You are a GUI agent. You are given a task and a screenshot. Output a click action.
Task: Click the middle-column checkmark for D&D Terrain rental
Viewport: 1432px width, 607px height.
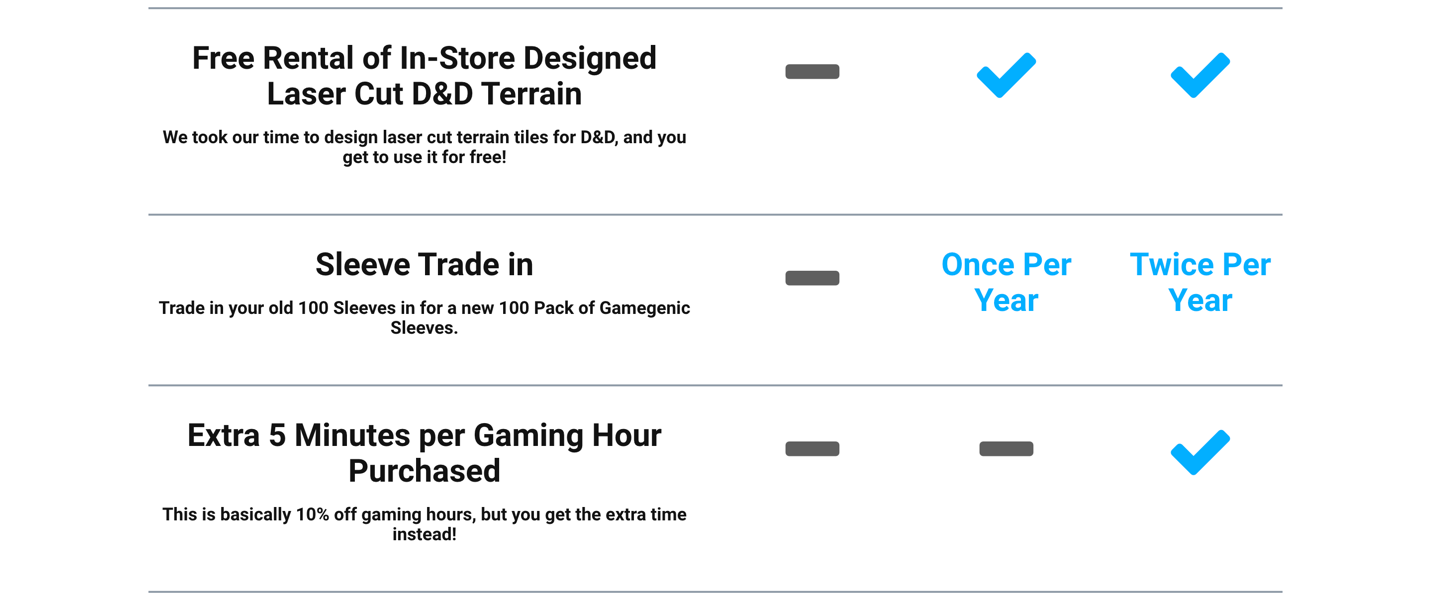click(x=1006, y=75)
